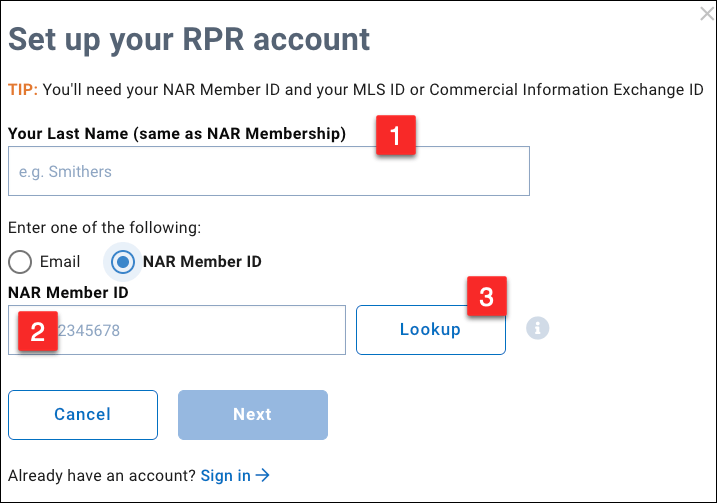
Task: Click into the NAR Member ID input box
Action: pyautogui.click(x=200, y=330)
